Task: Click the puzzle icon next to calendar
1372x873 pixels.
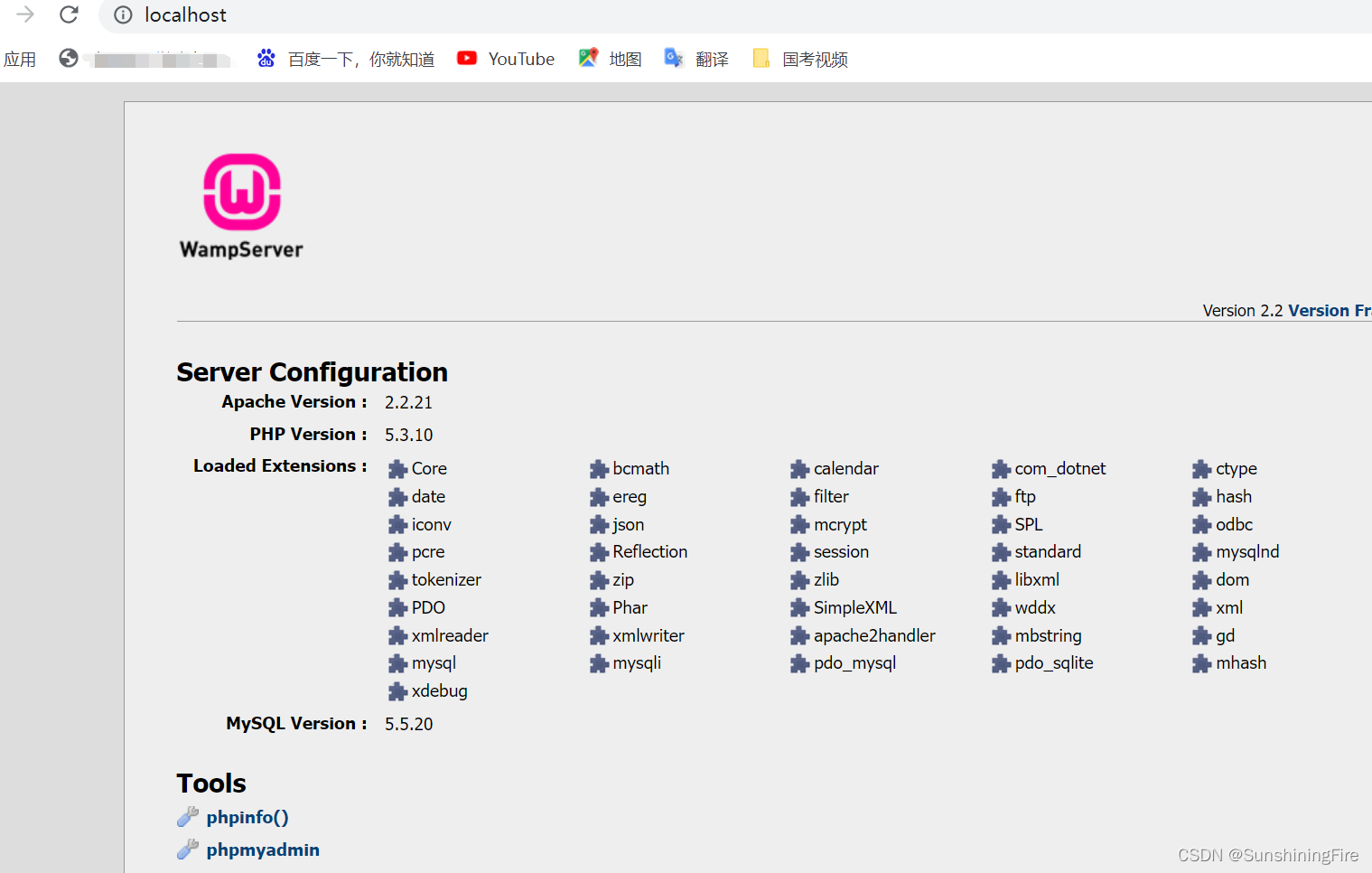Action: click(x=799, y=469)
